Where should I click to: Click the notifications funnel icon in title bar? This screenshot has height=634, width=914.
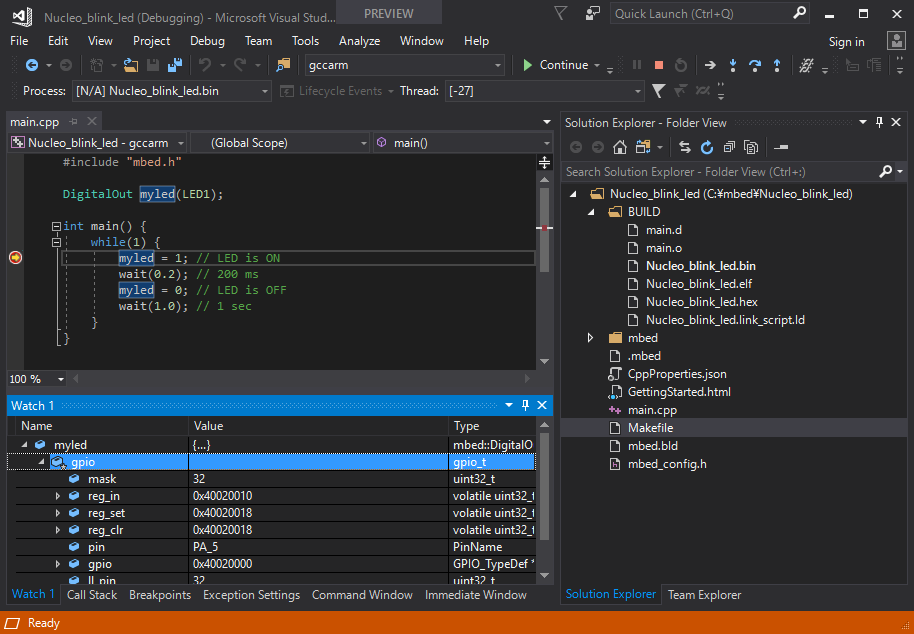point(560,13)
